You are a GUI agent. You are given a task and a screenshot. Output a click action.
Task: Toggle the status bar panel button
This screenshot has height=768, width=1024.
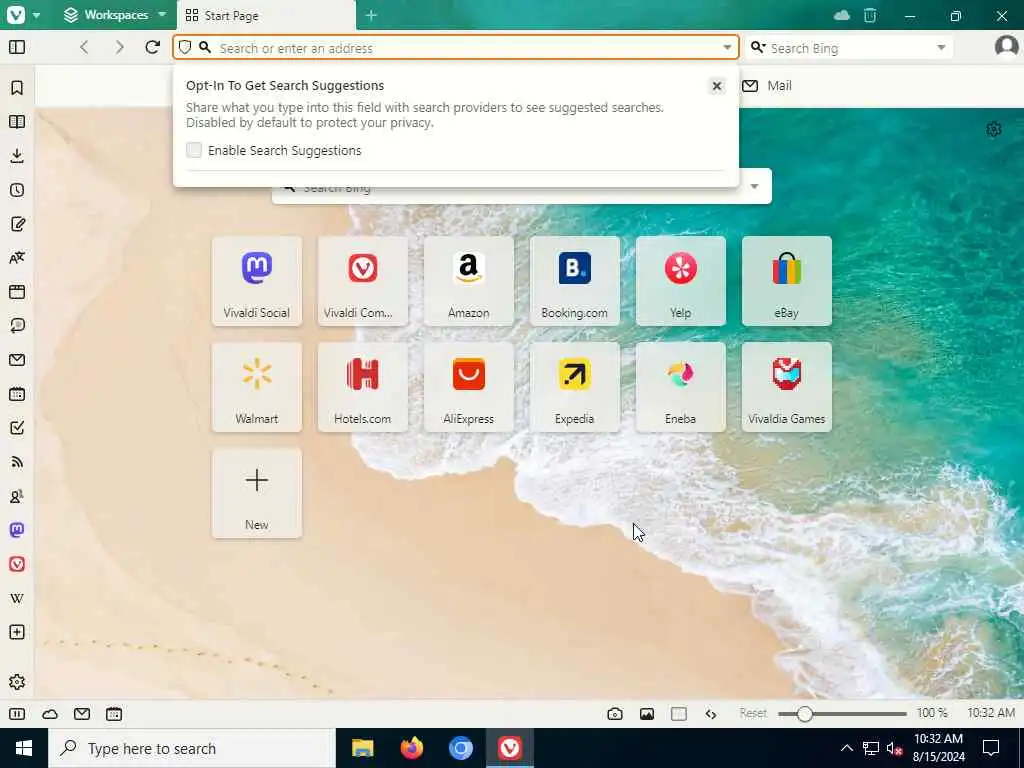pyautogui.click(x=17, y=714)
